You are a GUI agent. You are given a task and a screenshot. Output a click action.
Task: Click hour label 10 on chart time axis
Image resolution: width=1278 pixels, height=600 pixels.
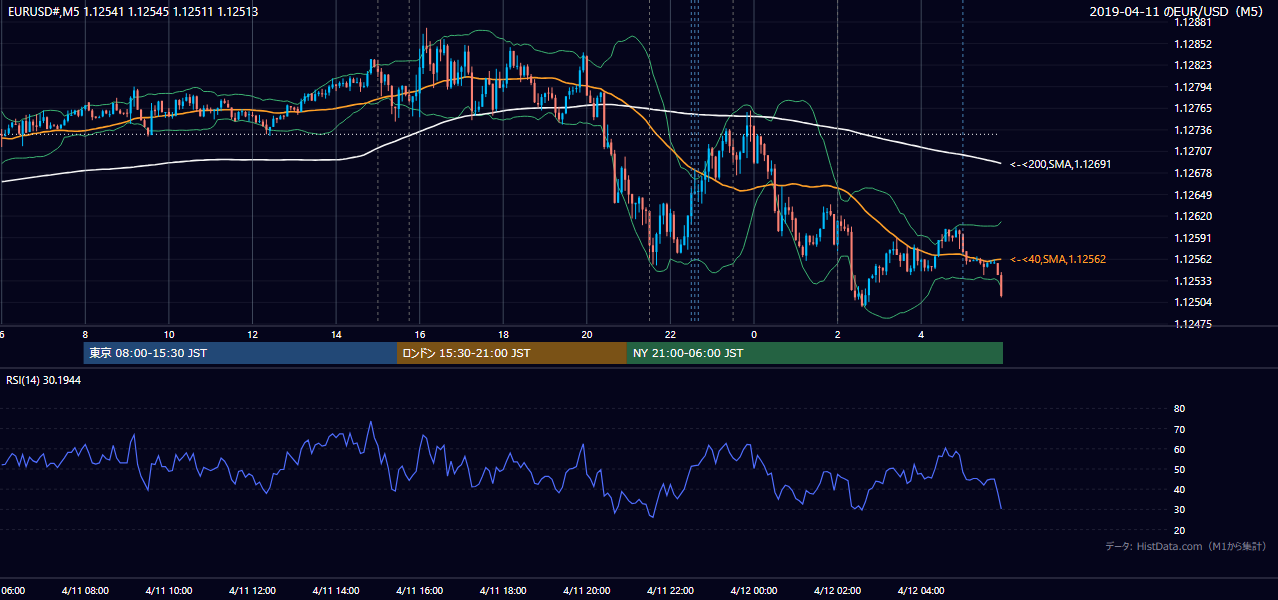click(169, 334)
